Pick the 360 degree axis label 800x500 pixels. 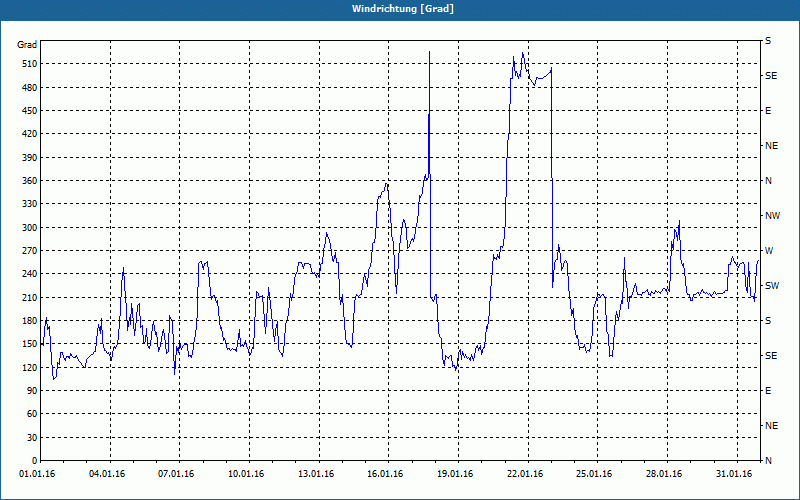click(x=30, y=181)
